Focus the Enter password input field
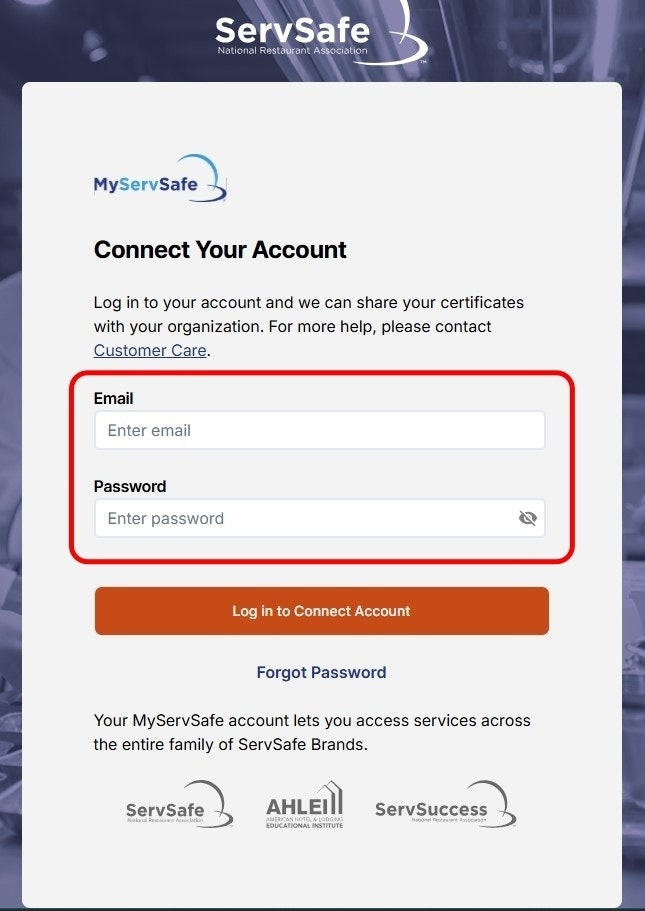 point(300,518)
